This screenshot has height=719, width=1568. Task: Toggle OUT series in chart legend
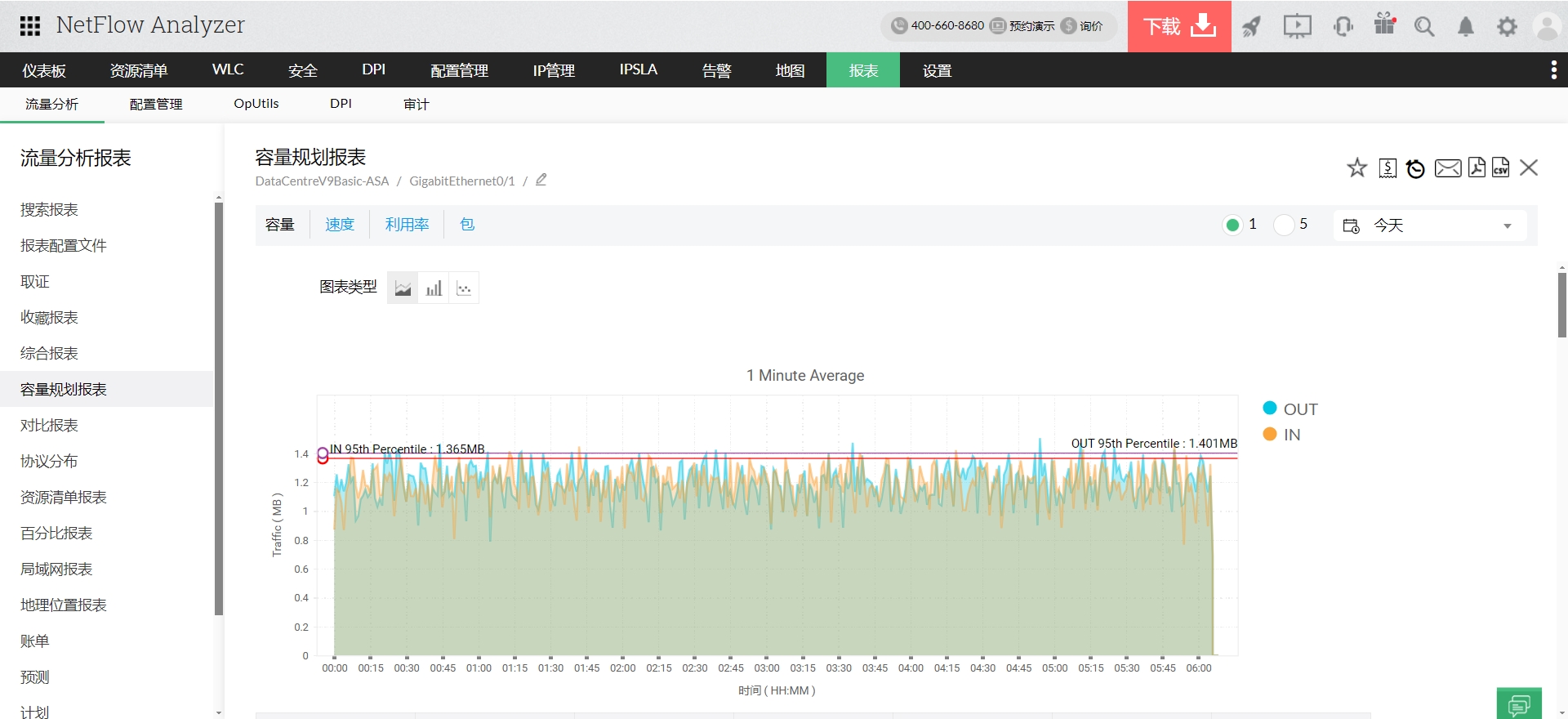pyautogui.click(x=1290, y=409)
